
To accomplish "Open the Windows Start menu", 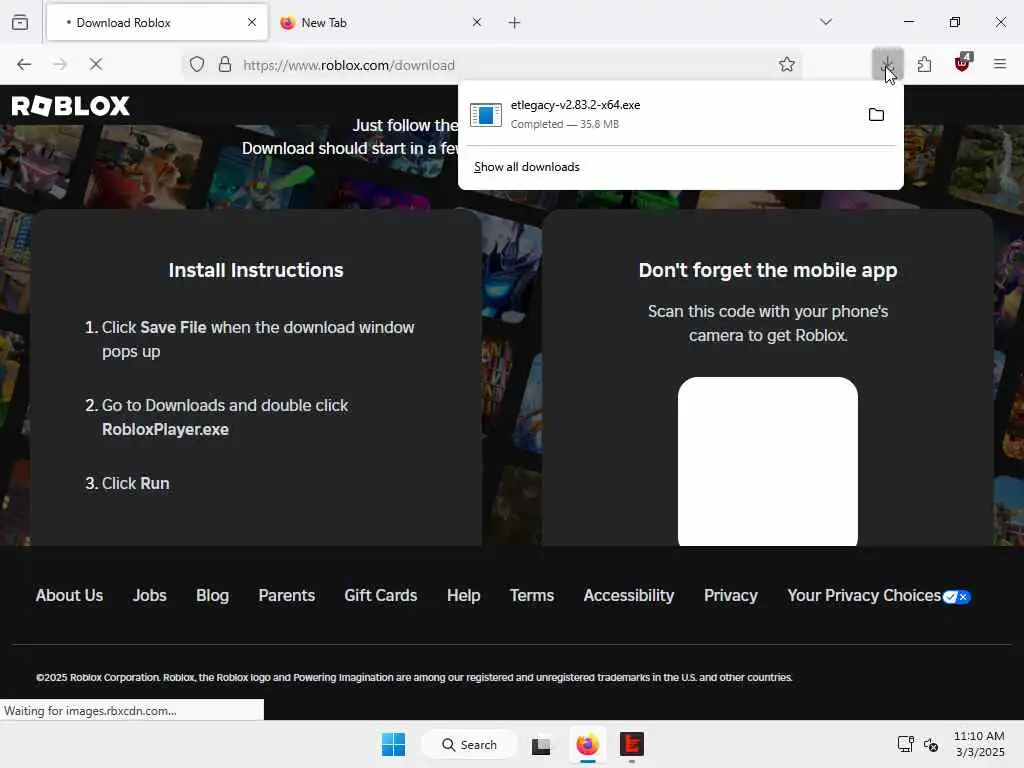I will click(x=393, y=744).
